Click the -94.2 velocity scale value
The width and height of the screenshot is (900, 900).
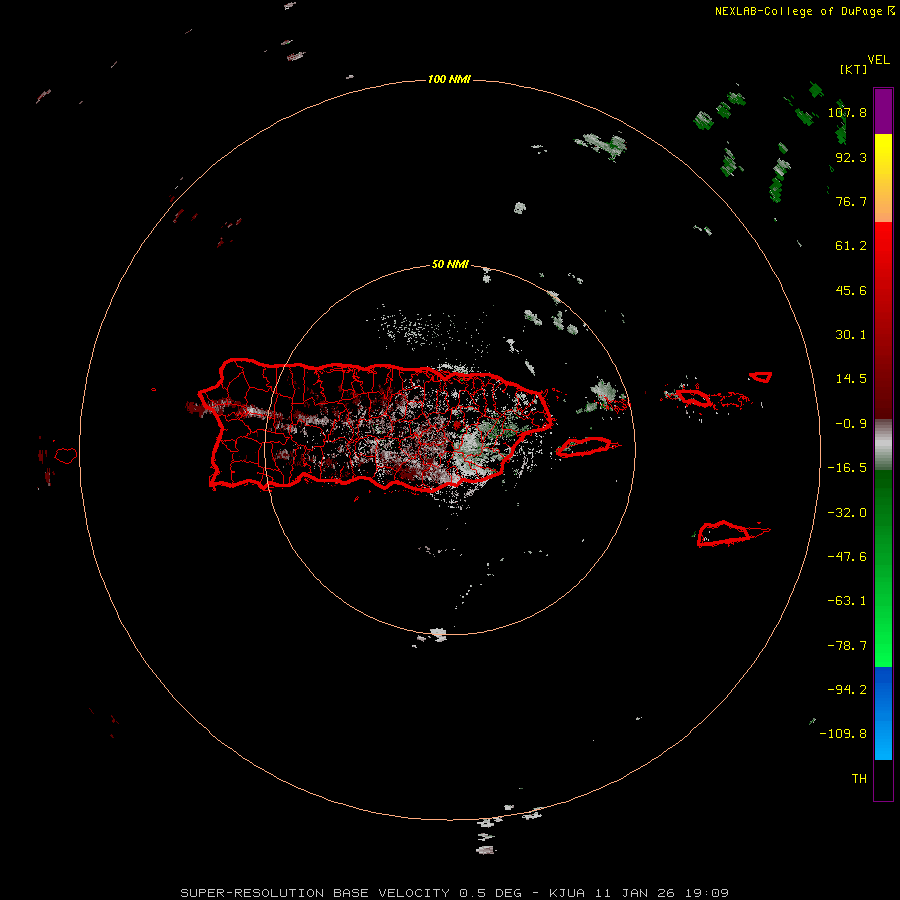click(x=847, y=690)
